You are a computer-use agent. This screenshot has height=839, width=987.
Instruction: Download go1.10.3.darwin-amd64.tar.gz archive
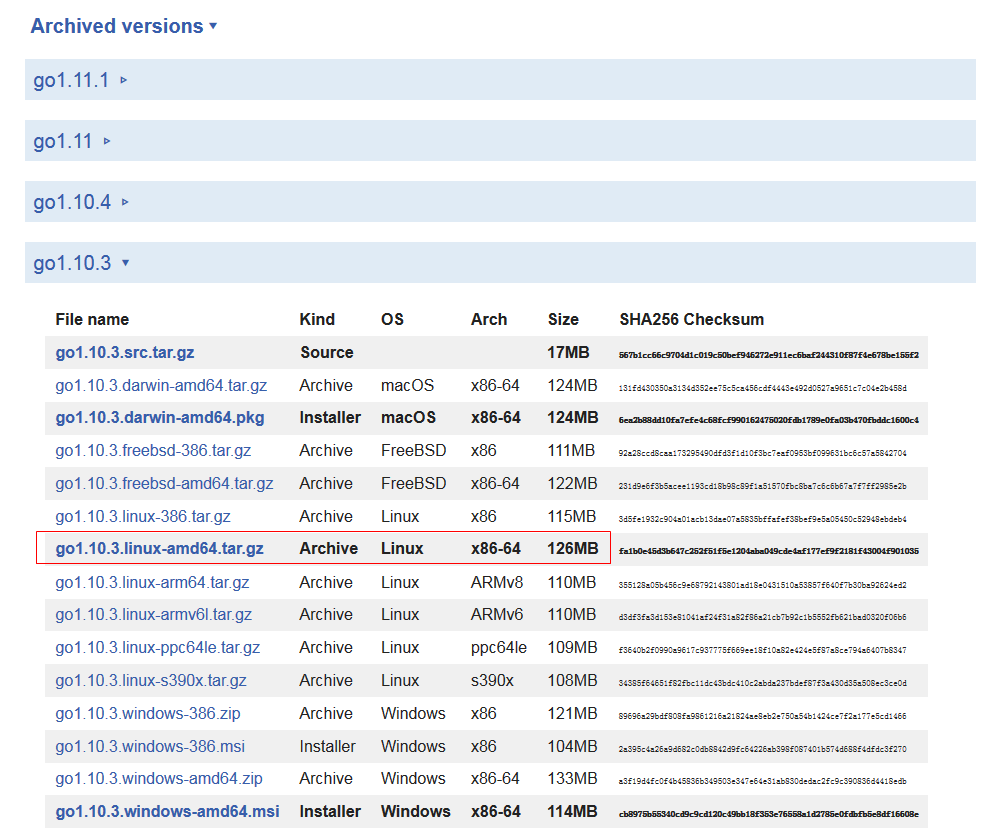click(161, 385)
